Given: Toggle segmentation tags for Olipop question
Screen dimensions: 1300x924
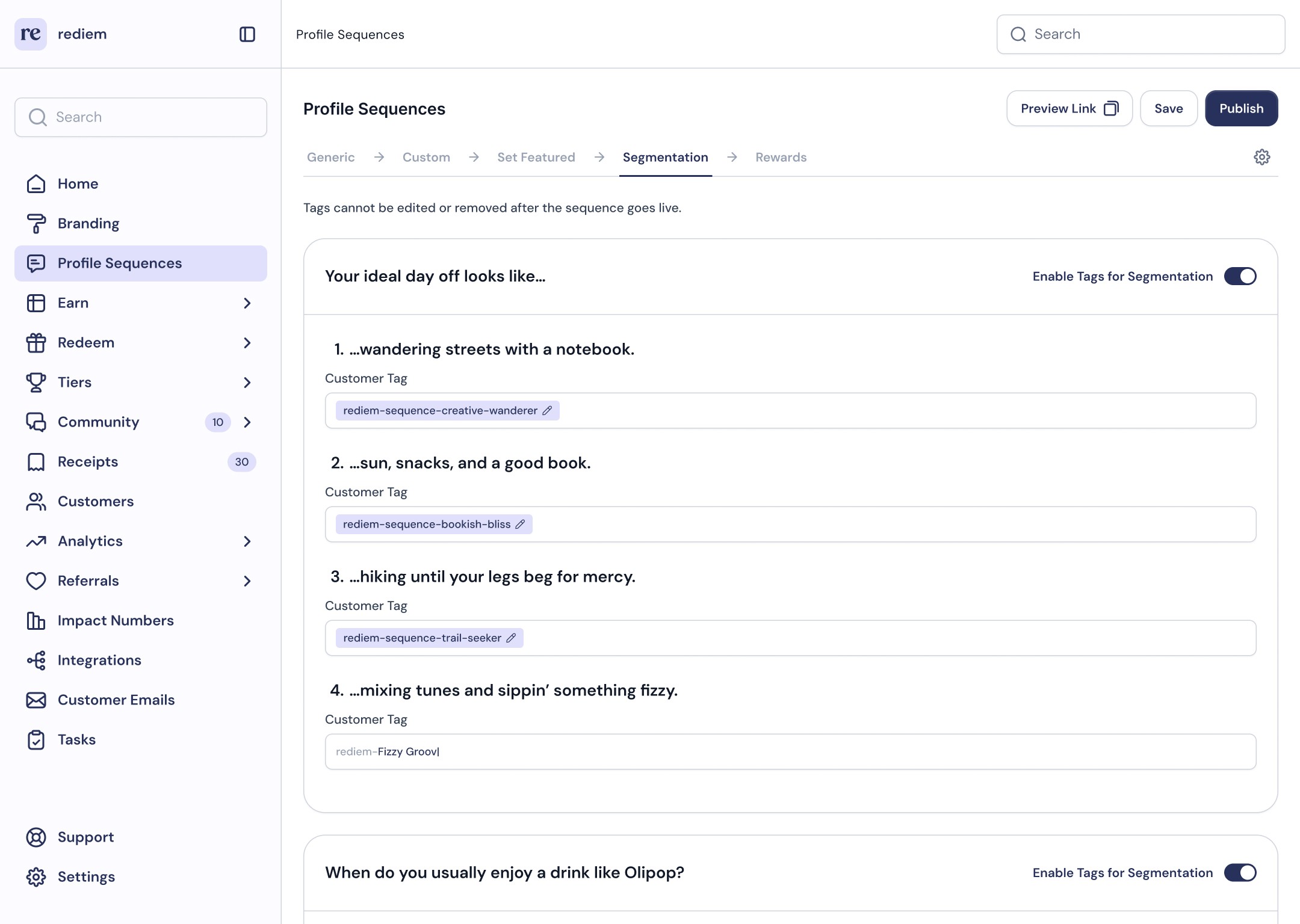Looking at the screenshot, I should point(1240,872).
